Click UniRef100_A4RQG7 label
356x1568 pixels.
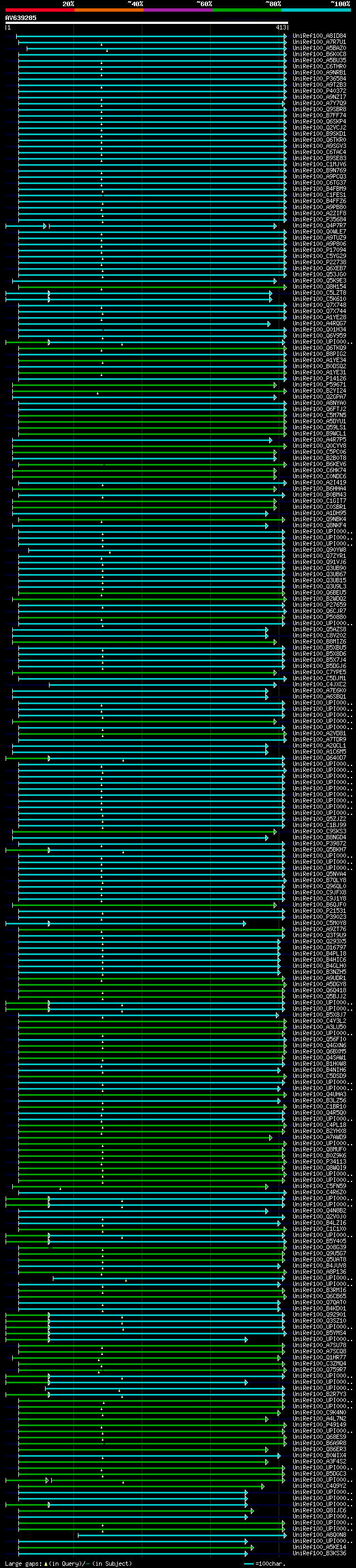[x=319, y=324]
